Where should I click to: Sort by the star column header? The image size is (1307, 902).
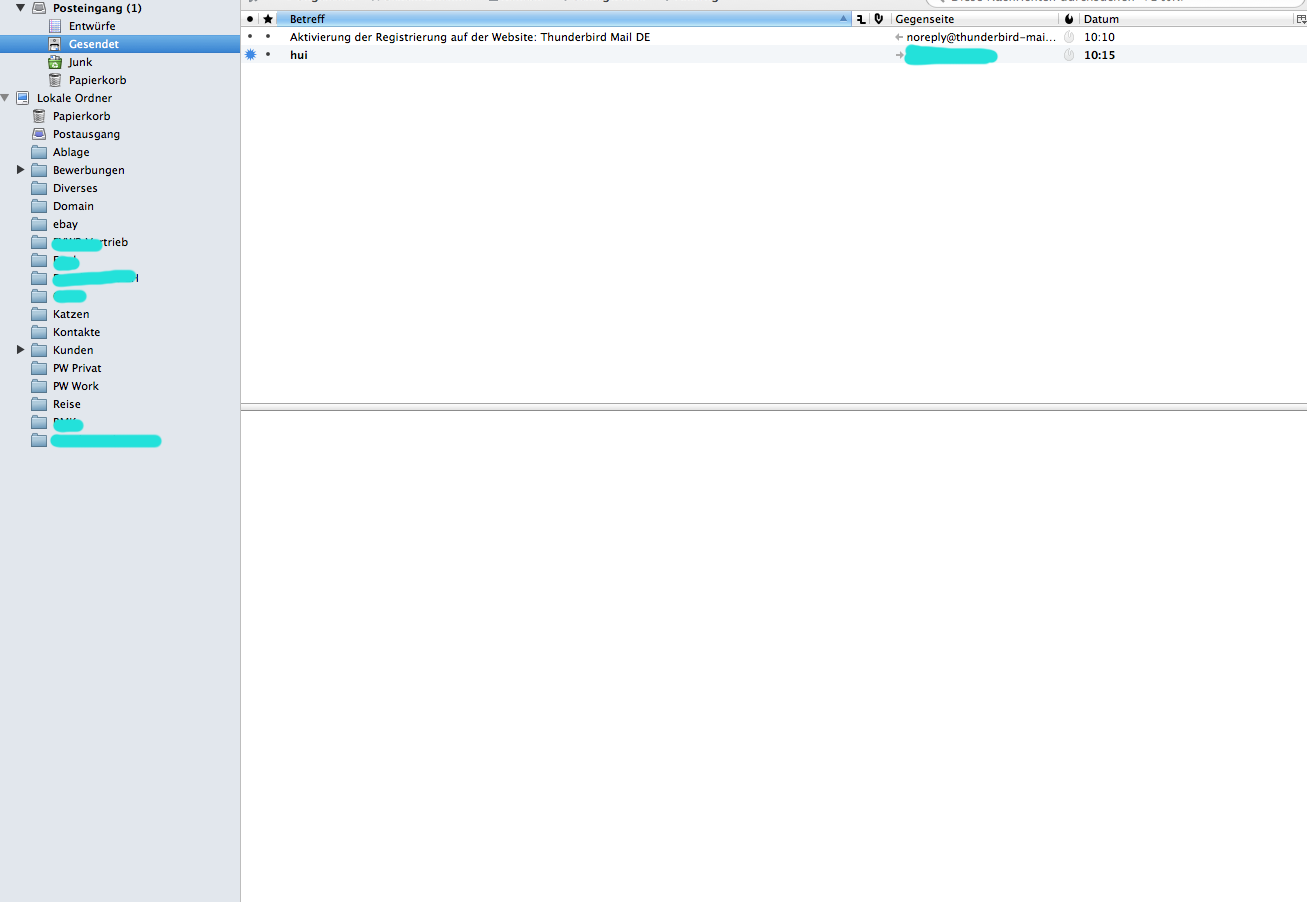click(268, 19)
